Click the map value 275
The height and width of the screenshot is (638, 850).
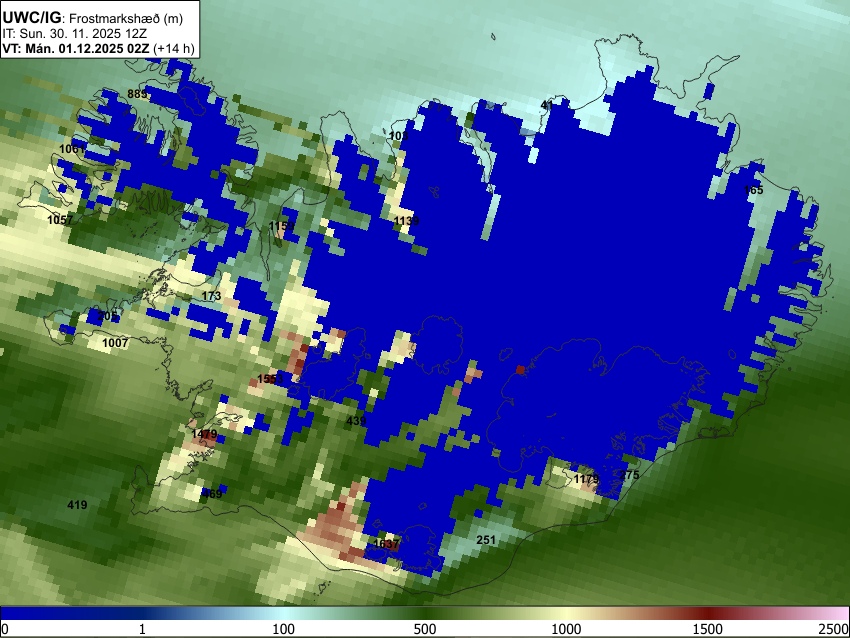click(x=629, y=475)
